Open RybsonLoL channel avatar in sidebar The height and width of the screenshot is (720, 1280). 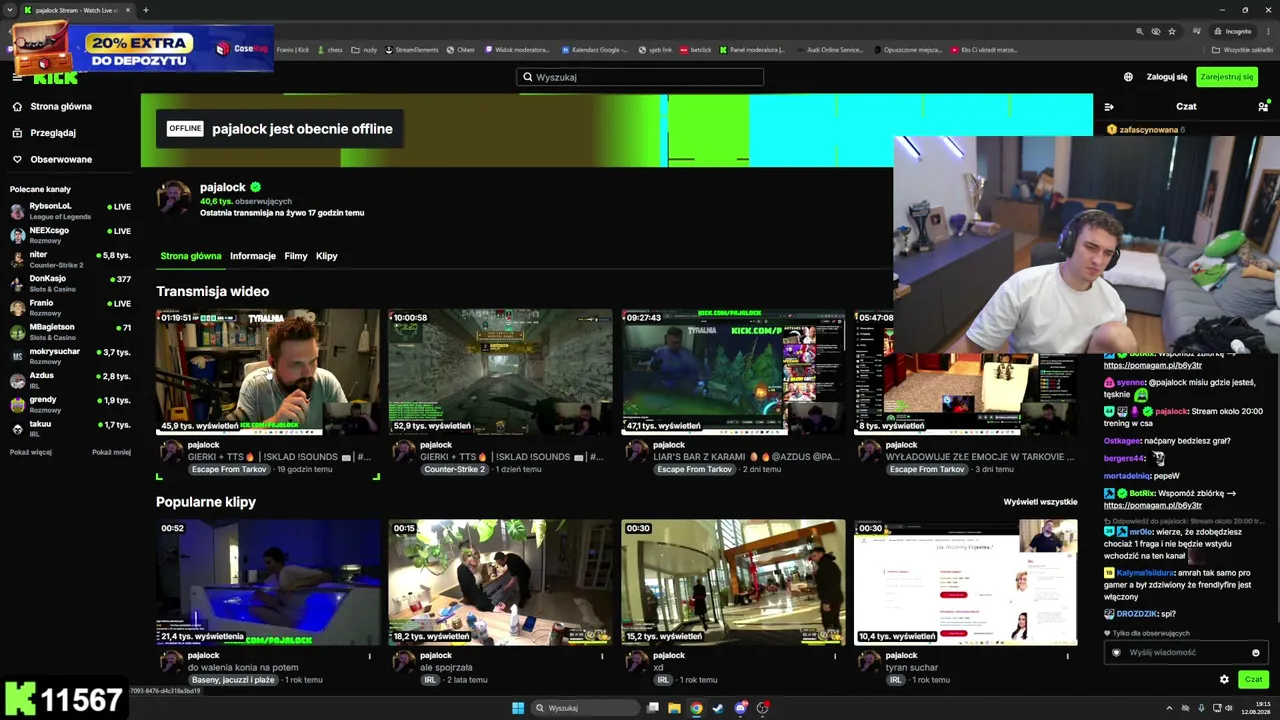(x=17, y=211)
